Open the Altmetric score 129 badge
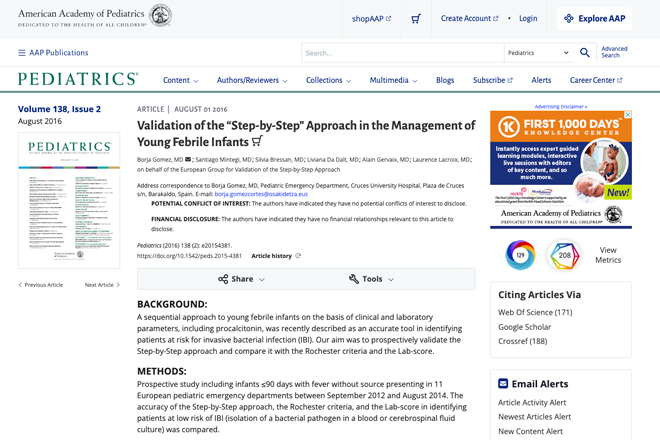The width and height of the screenshot is (660, 440). (x=520, y=255)
